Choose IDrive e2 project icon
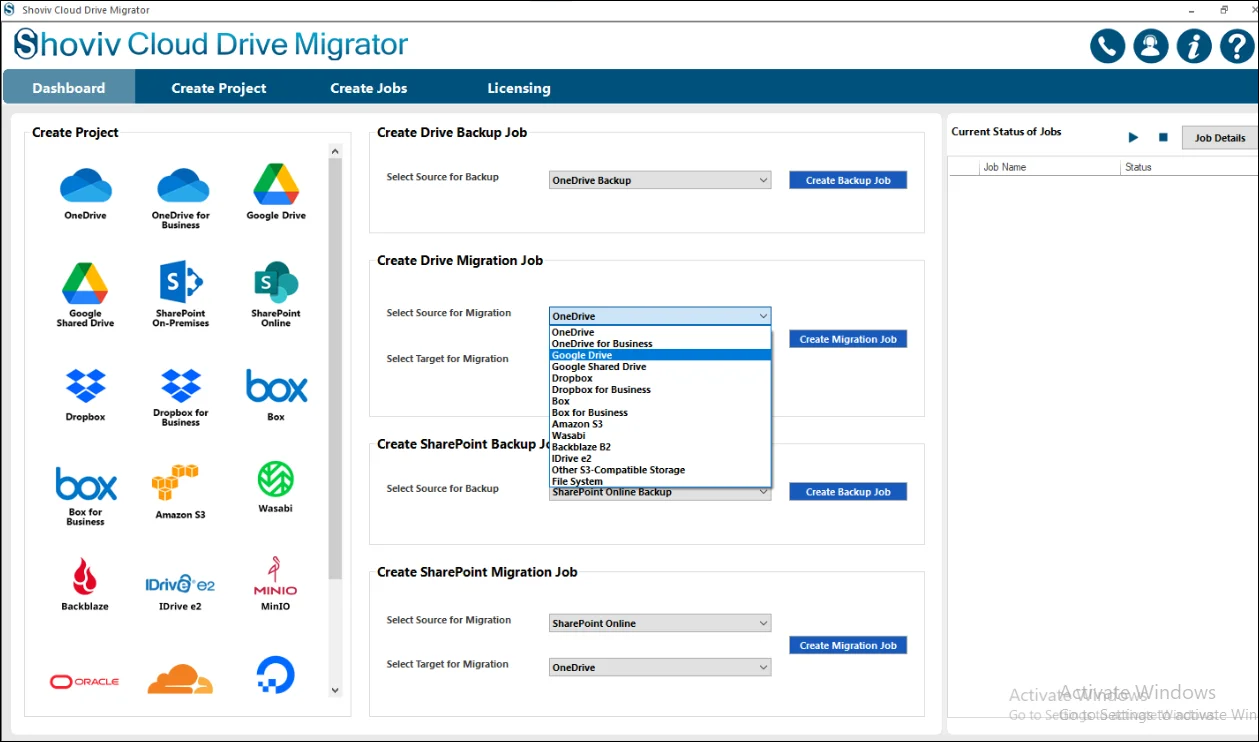1259x742 pixels. 181,583
